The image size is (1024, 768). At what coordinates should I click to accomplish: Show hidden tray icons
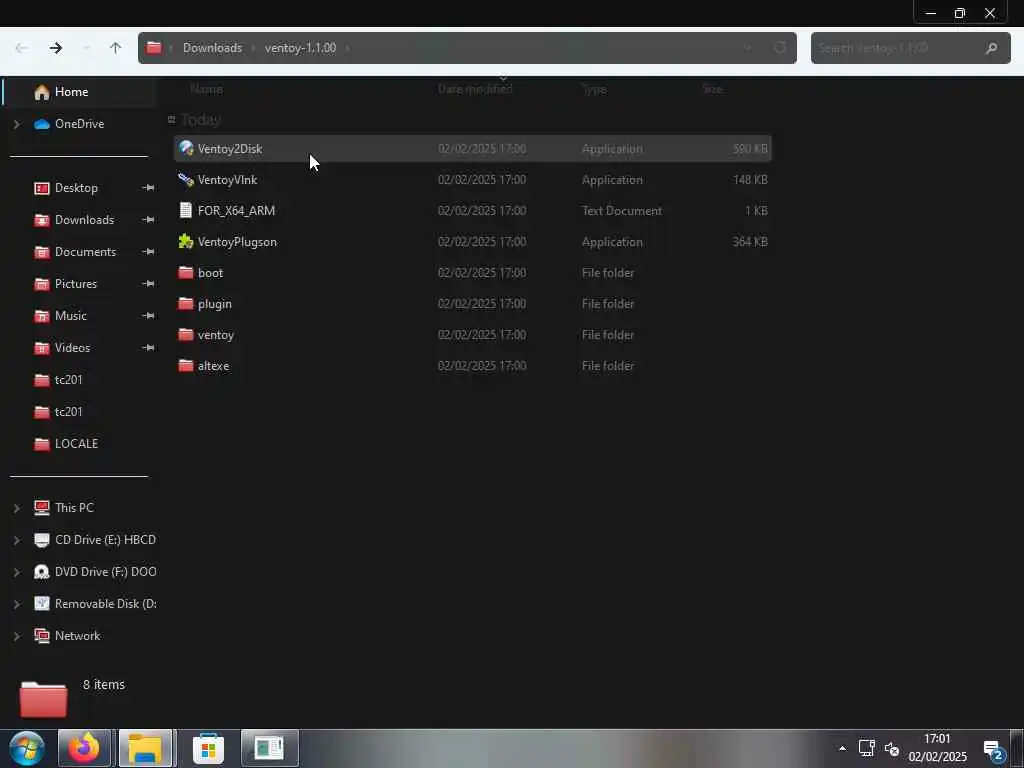tap(842, 748)
